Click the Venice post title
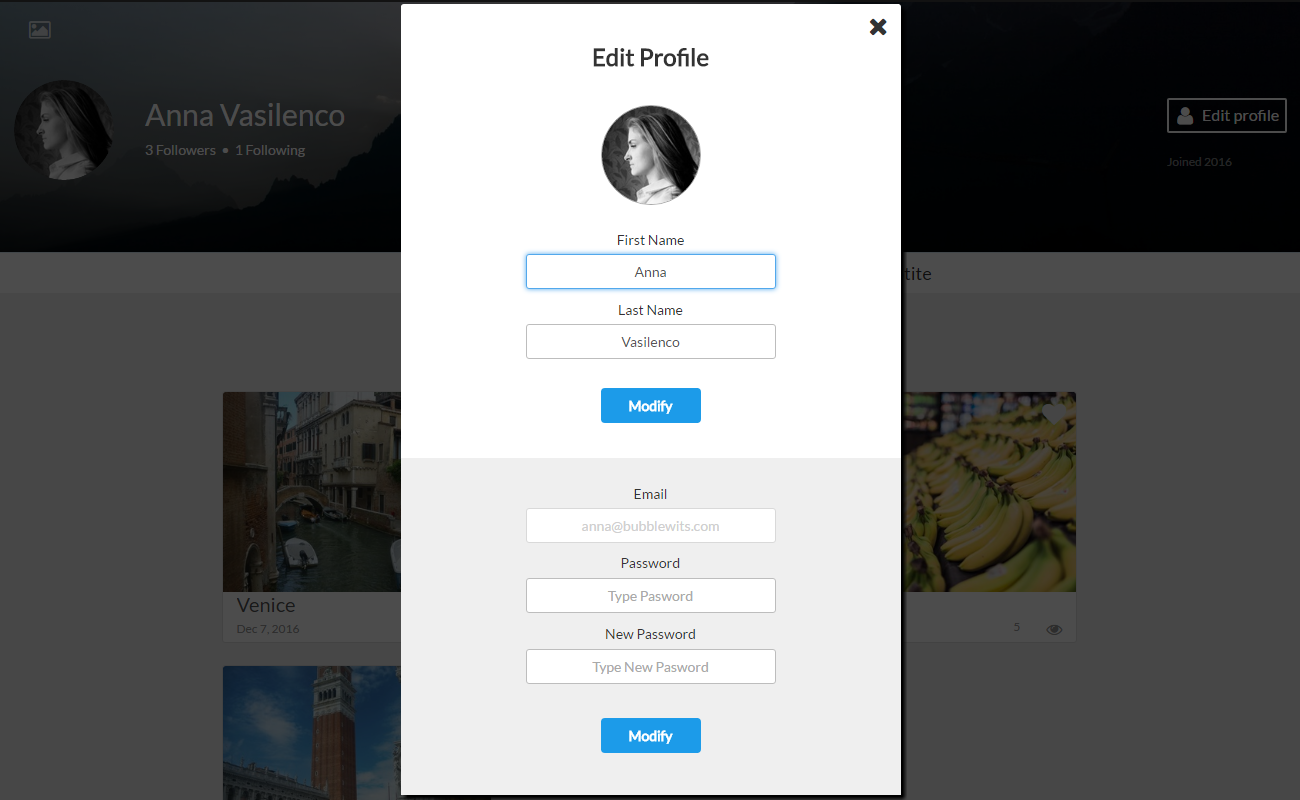Image resolution: width=1300 pixels, height=800 pixels. (x=266, y=605)
